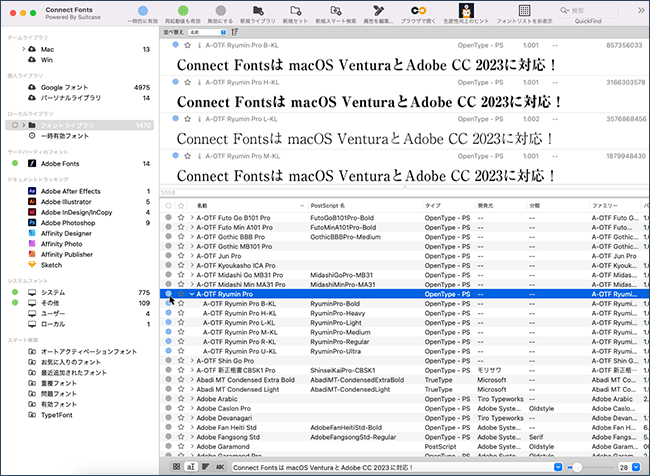
Task: Open the 並べ替え sort-by dropdown
Action: [207, 32]
